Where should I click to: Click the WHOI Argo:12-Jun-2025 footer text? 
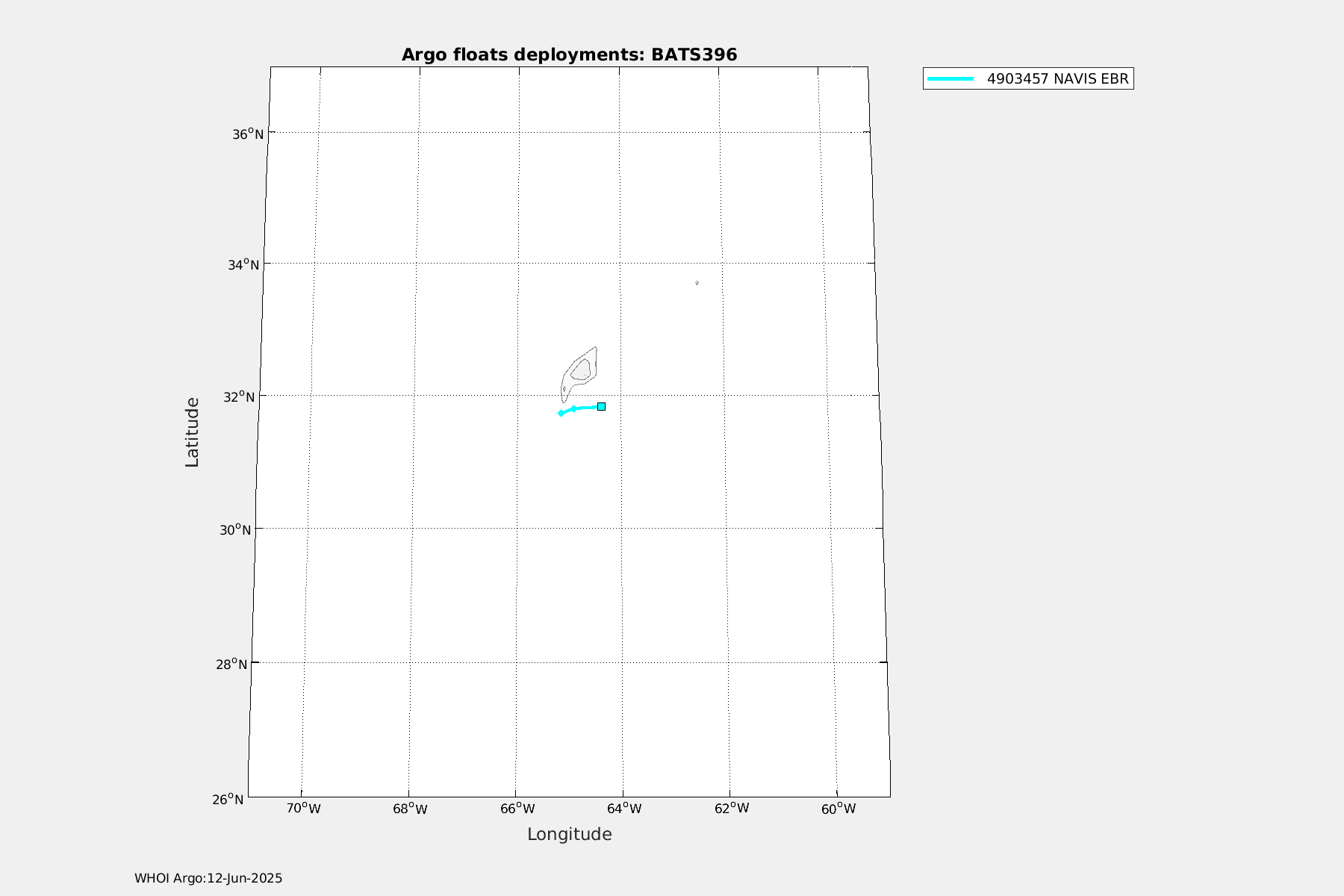[x=208, y=878]
